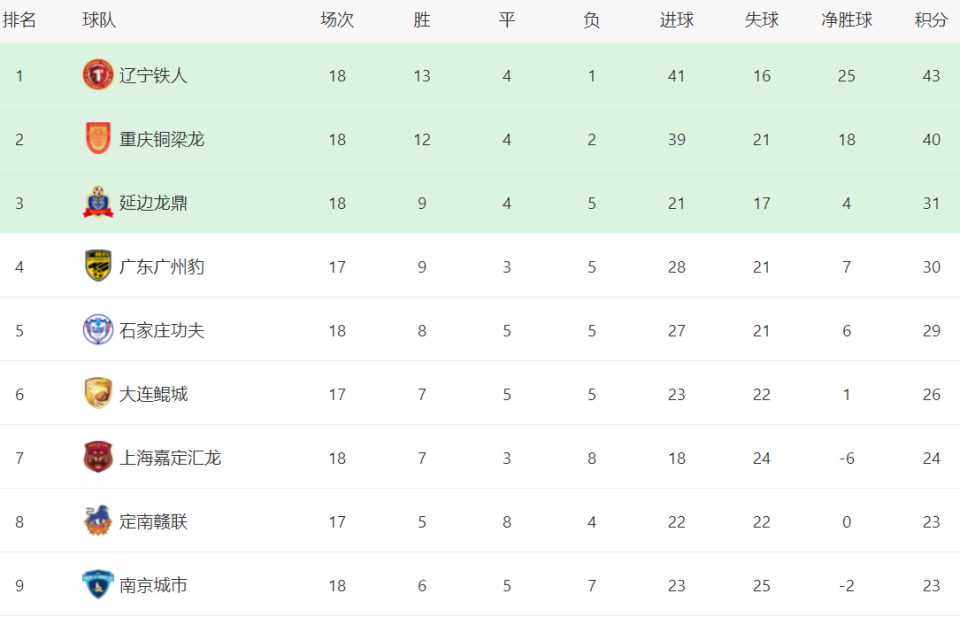The width and height of the screenshot is (960, 617).
Task: Select the 排名 column header
Action: tap(19, 20)
